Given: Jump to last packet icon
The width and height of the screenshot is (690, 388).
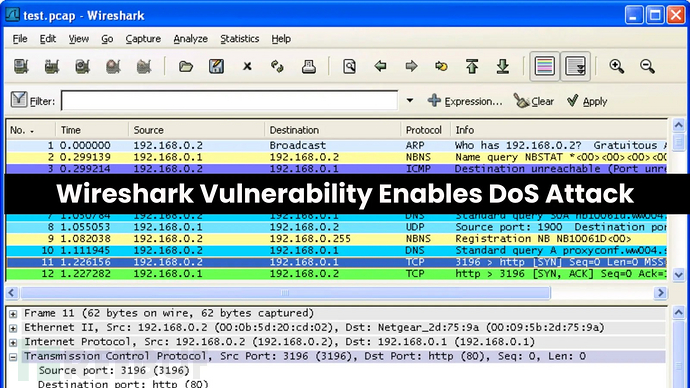Looking at the screenshot, I should pyautogui.click(x=503, y=66).
